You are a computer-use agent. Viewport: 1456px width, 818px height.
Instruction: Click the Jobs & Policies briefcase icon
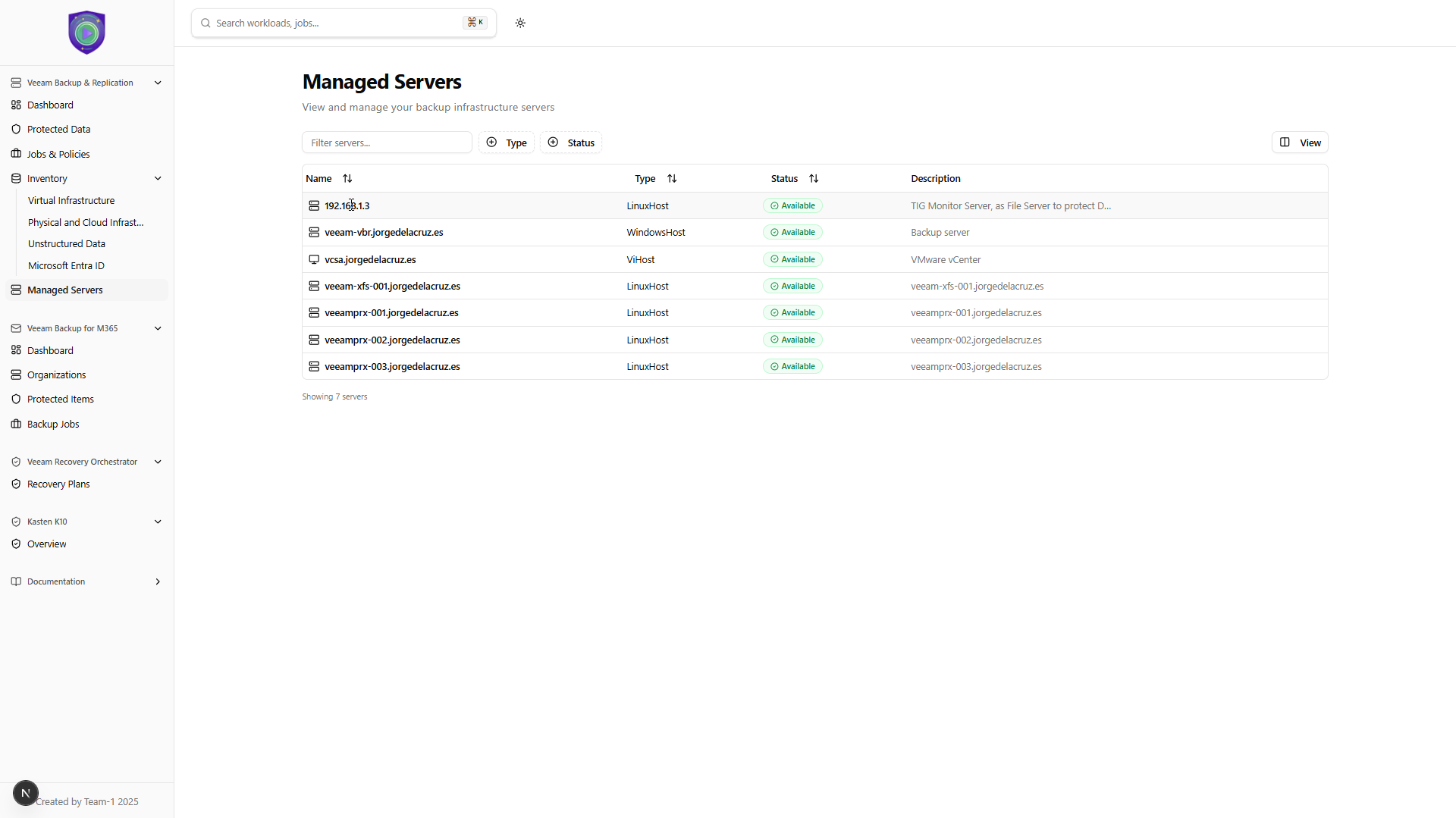[16, 154]
